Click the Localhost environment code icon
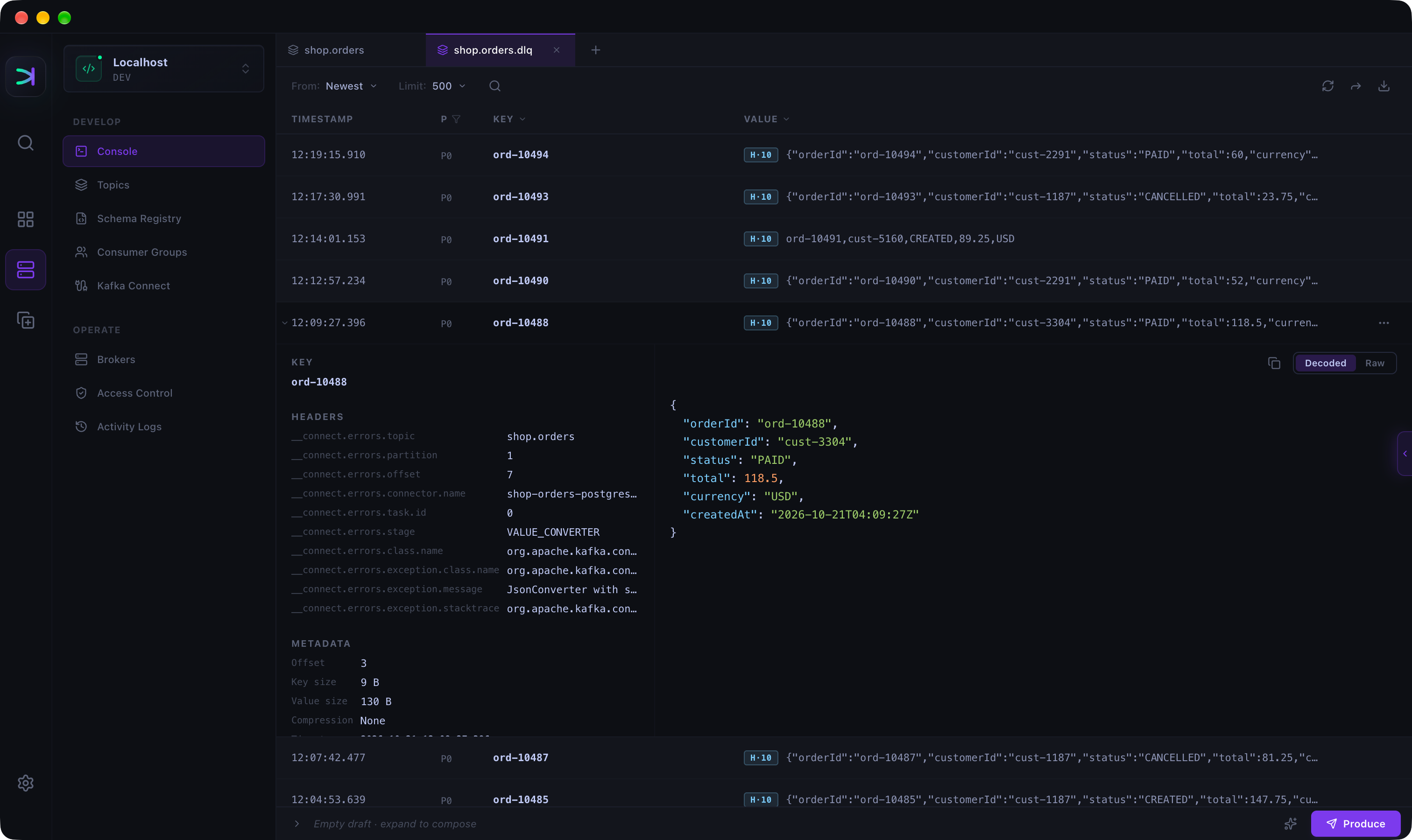 pos(89,69)
